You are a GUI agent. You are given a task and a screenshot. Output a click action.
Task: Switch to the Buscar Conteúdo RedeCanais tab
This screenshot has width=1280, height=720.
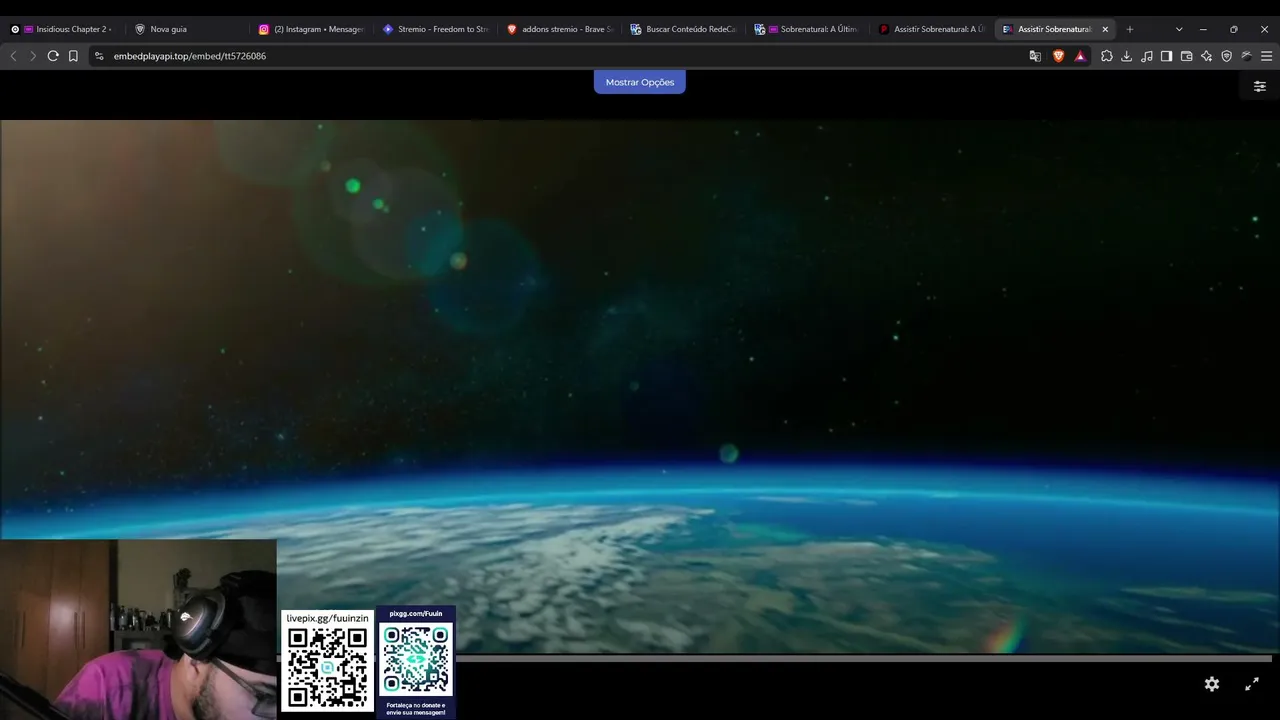point(683,29)
